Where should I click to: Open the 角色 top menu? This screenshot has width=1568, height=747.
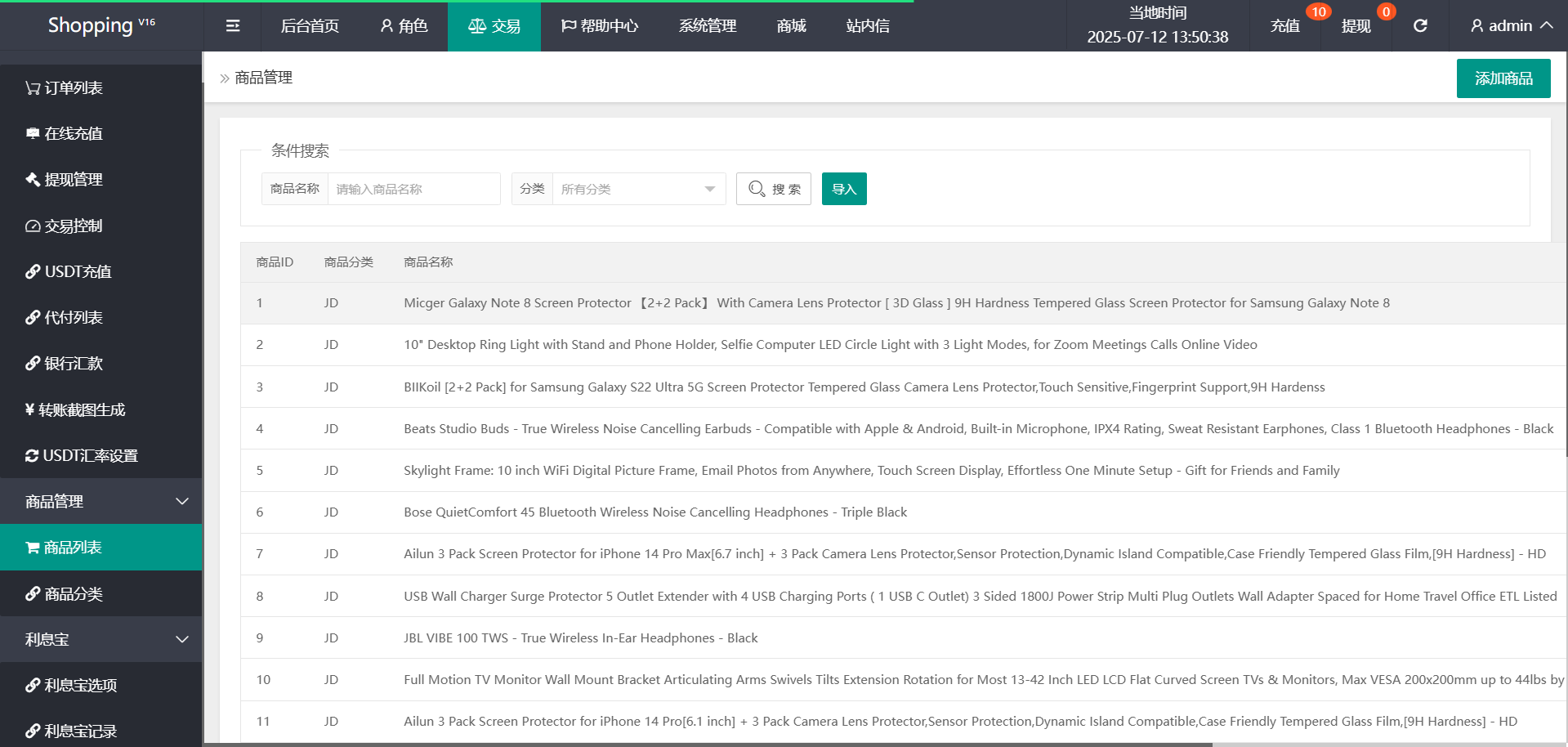tap(404, 26)
